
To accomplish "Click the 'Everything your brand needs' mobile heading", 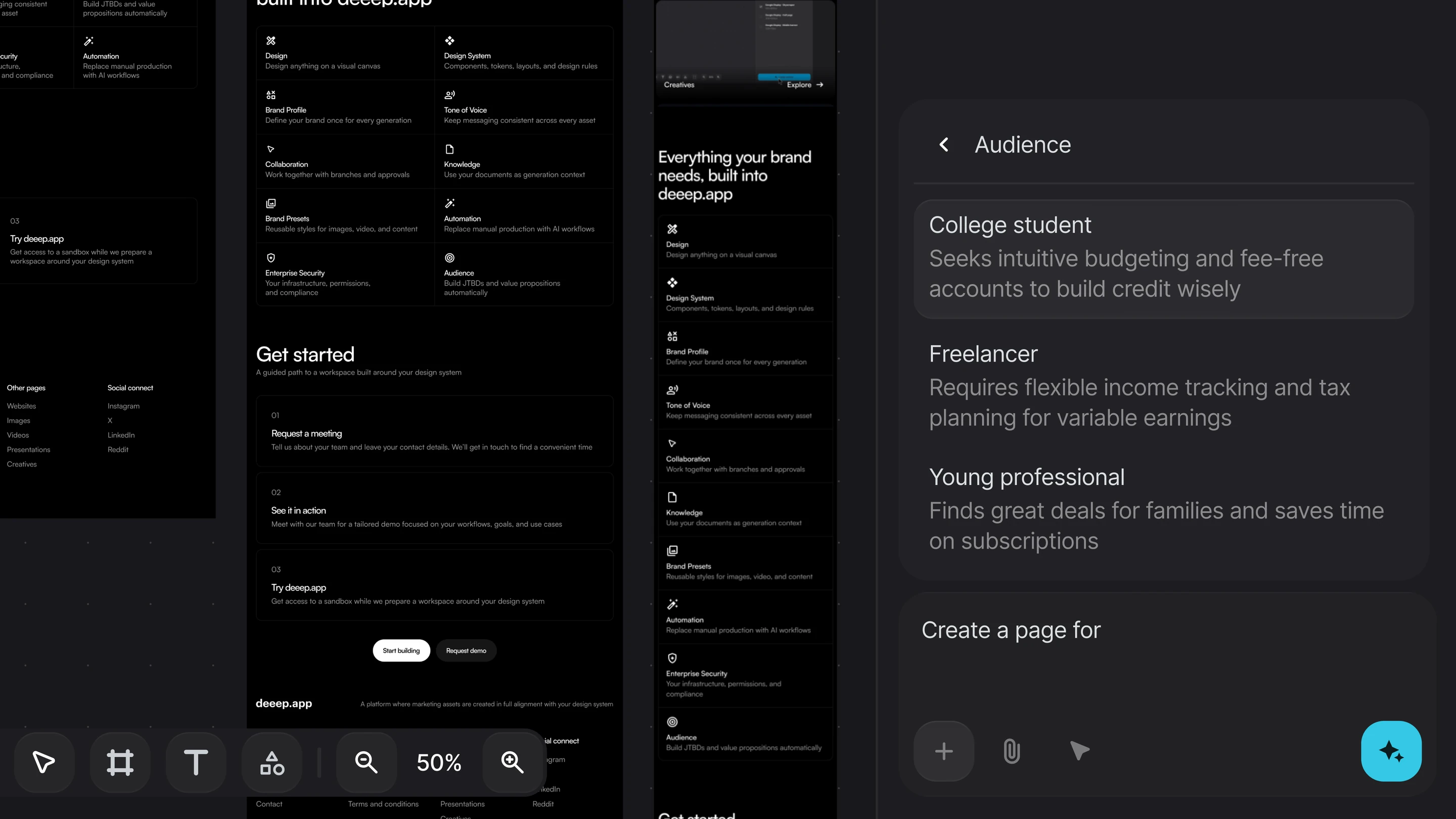I will (x=735, y=176).
